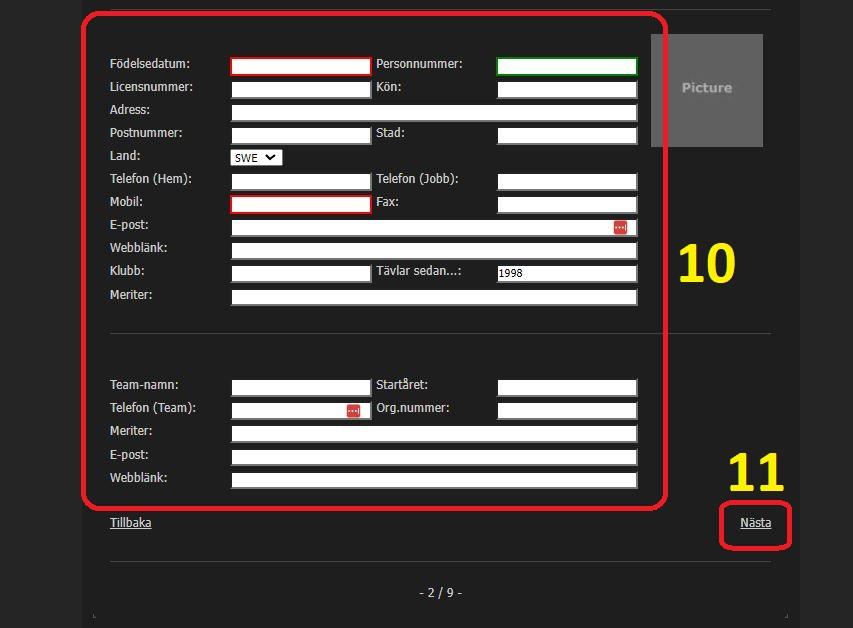The height and width of the screenshot is (628, 853).
Task: Click the Tävlar sedan field showing 1998
Action: 566,274
